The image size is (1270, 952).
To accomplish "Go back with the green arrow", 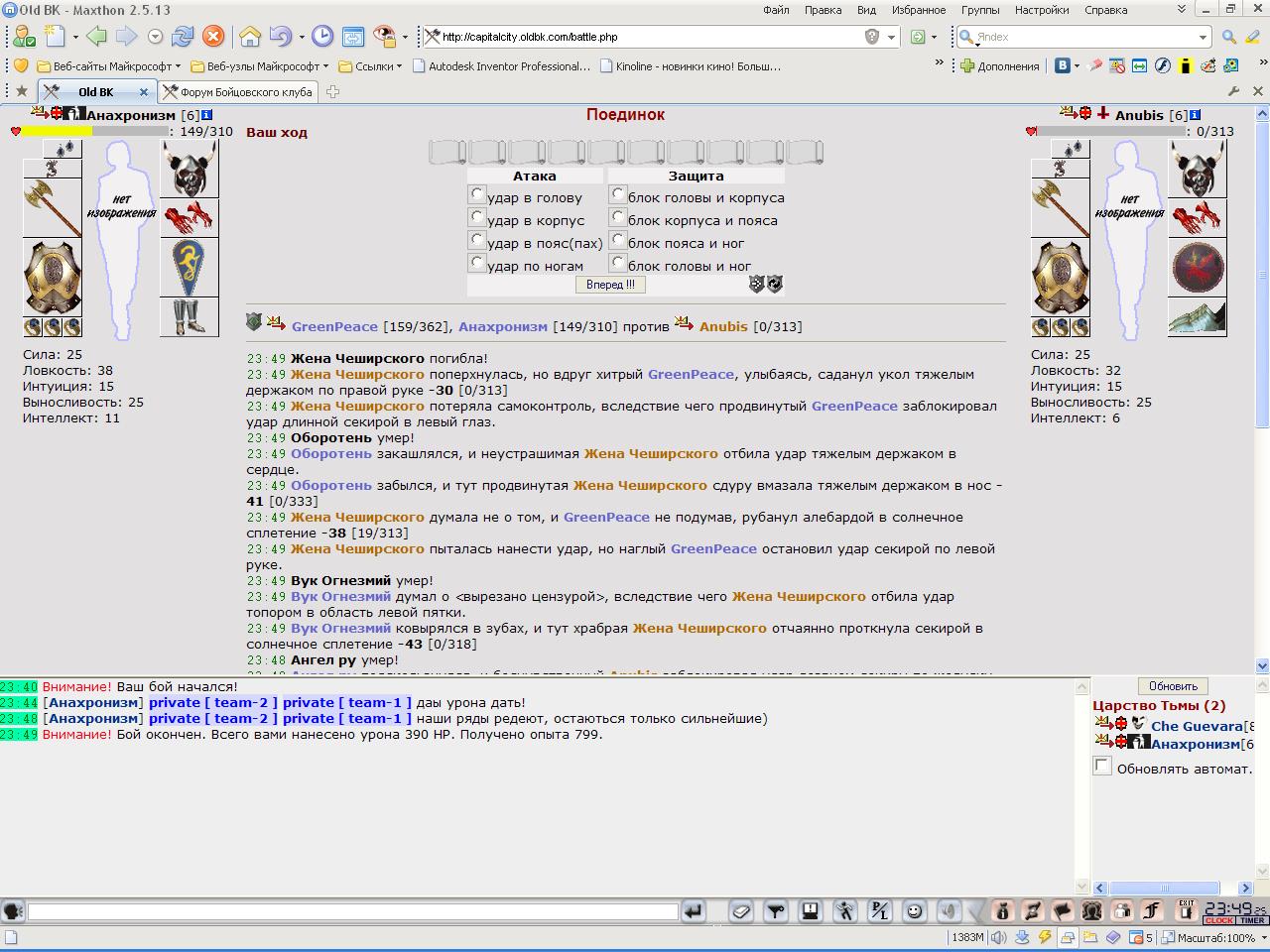I will (96, 37).
